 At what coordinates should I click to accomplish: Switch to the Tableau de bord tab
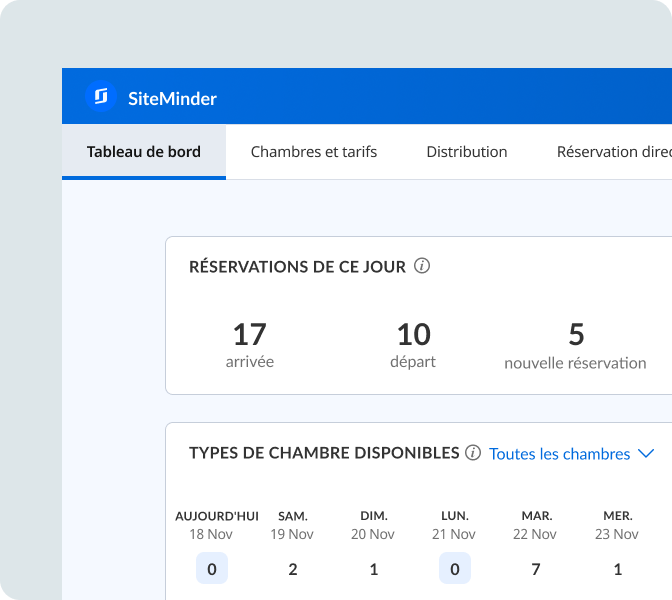[144, 152]
